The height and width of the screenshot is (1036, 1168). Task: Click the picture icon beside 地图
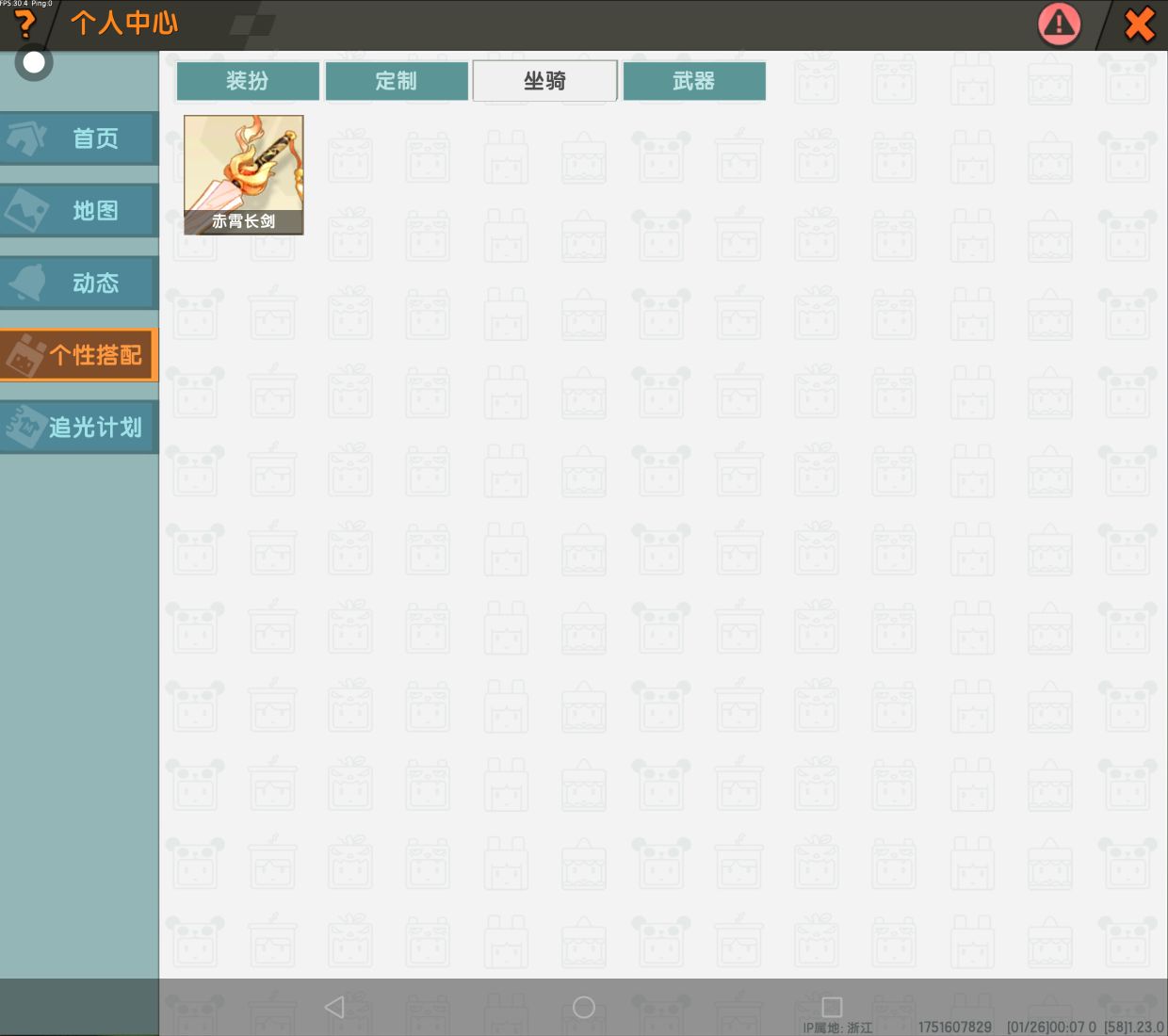[26, 211]
